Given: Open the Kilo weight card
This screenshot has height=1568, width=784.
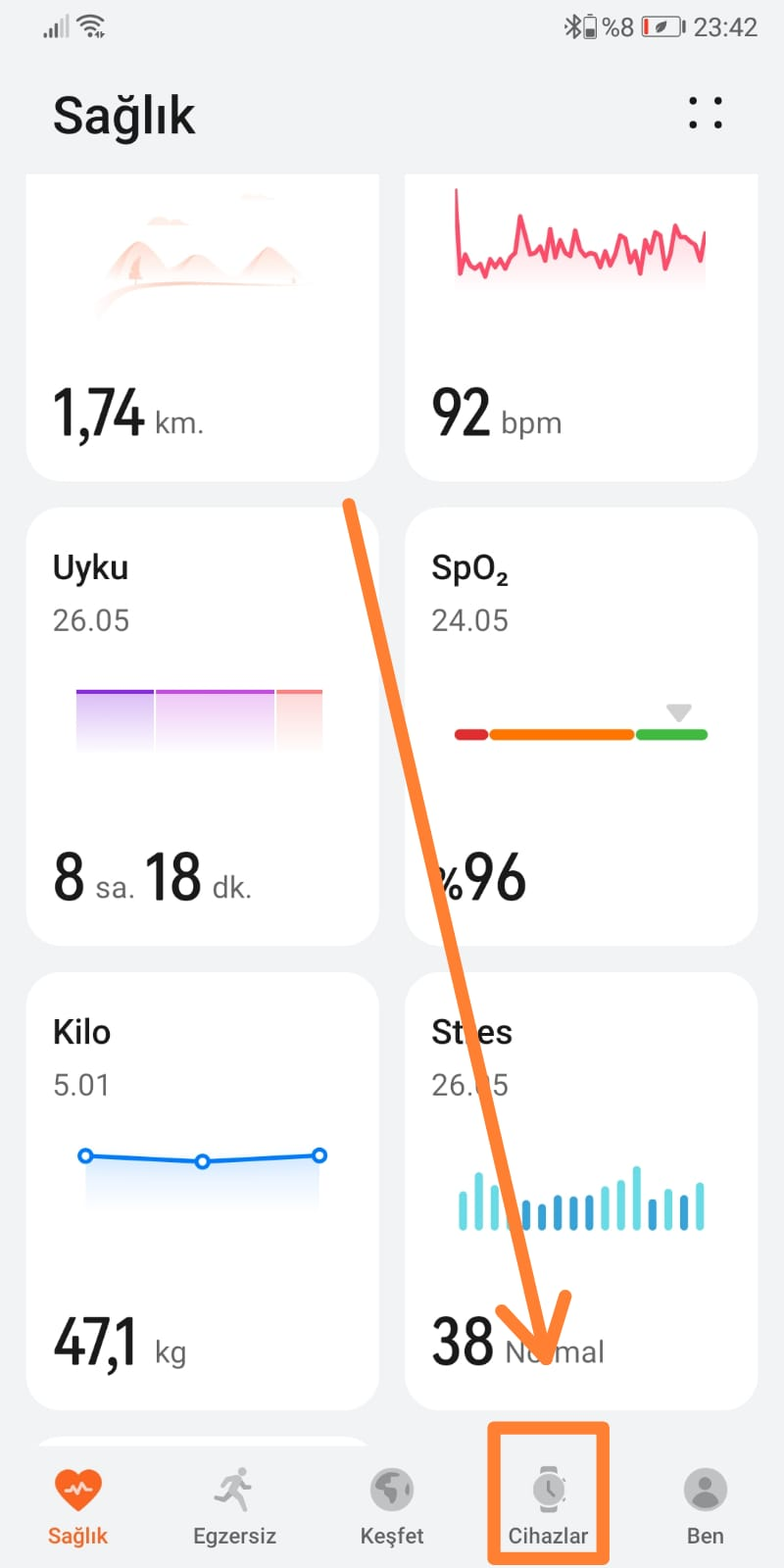Looking at the screenshot, I should (x=202, y=1191).
